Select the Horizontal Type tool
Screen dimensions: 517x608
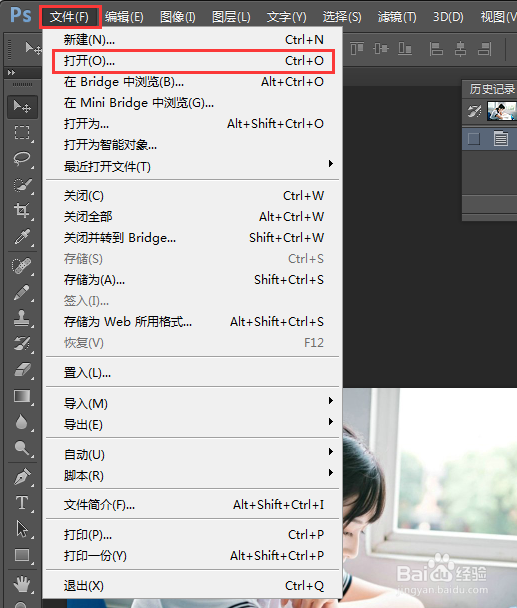(22, 503)
